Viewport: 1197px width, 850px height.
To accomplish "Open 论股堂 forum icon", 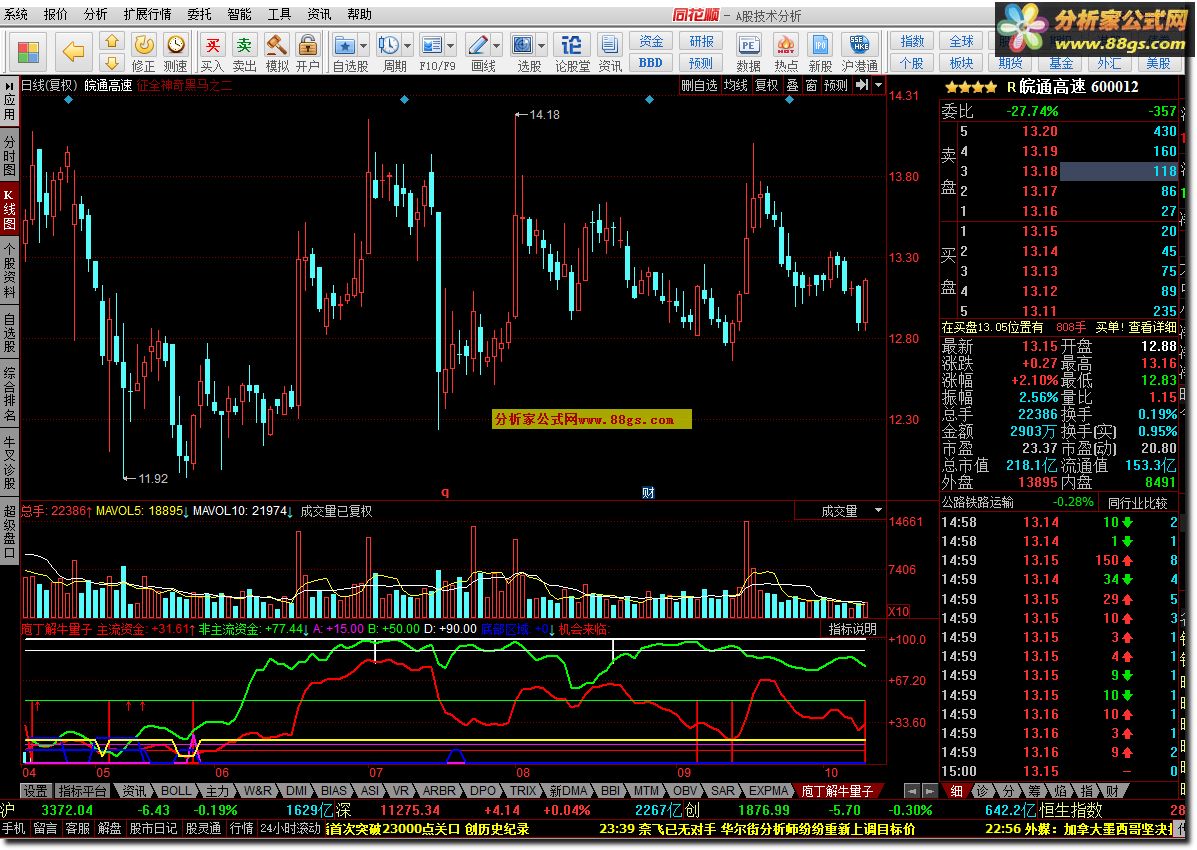I will [x=572, y=53].
